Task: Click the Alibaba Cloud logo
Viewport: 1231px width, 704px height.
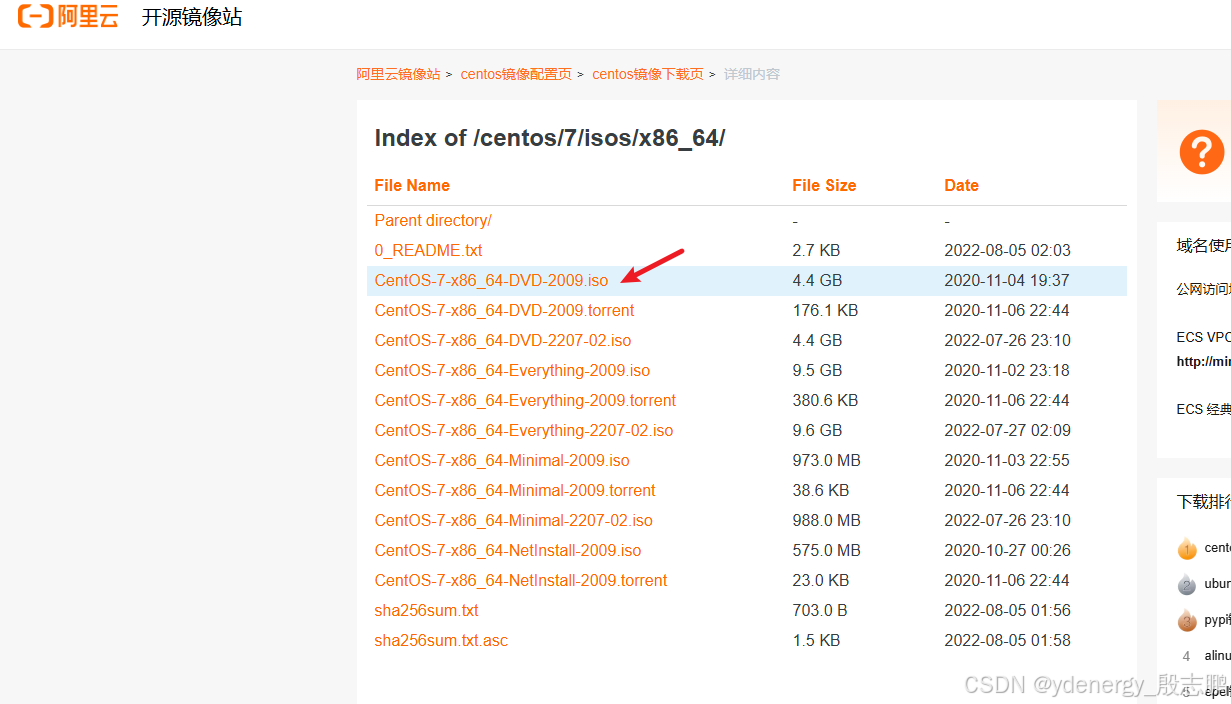Action: point(68,16)
